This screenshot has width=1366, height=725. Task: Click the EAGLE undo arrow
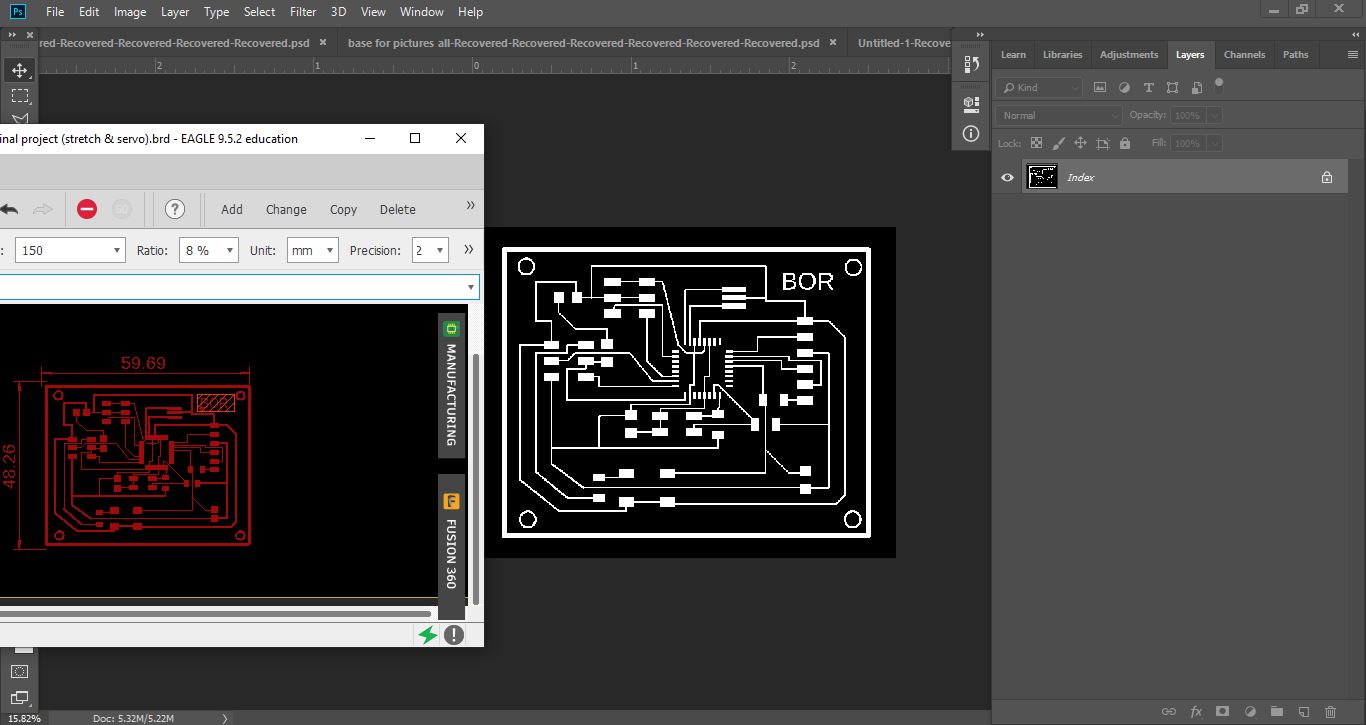pos(9,209)
